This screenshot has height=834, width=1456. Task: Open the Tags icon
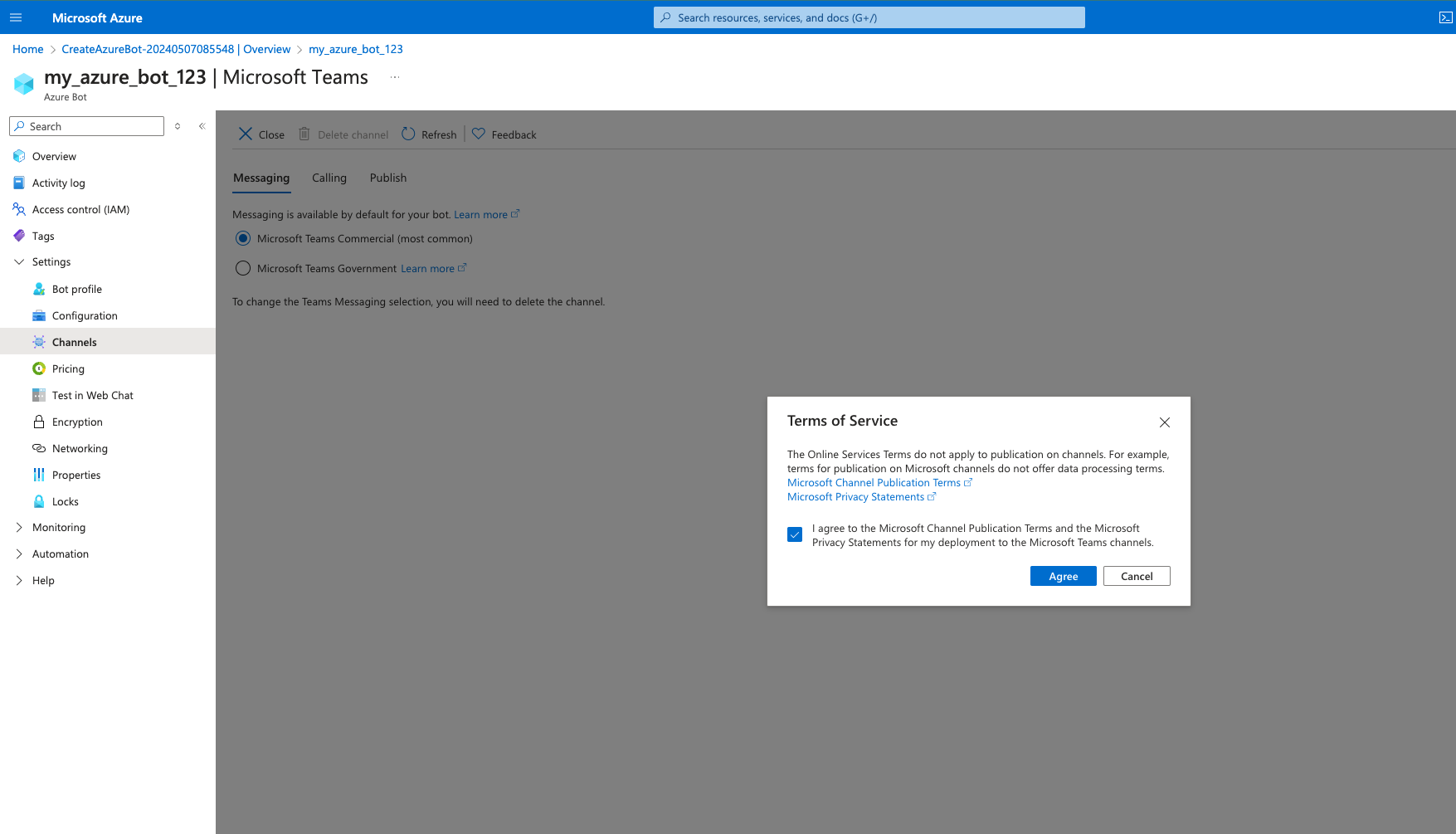click(x=19, y=236)
